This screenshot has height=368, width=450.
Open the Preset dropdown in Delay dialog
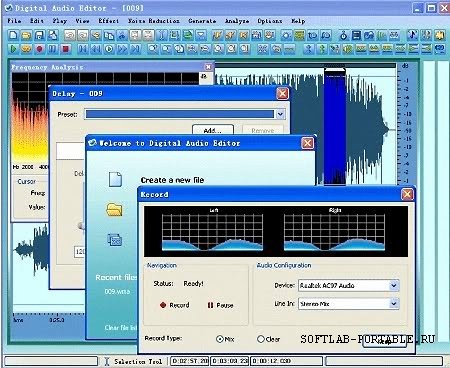coord(280,114)
